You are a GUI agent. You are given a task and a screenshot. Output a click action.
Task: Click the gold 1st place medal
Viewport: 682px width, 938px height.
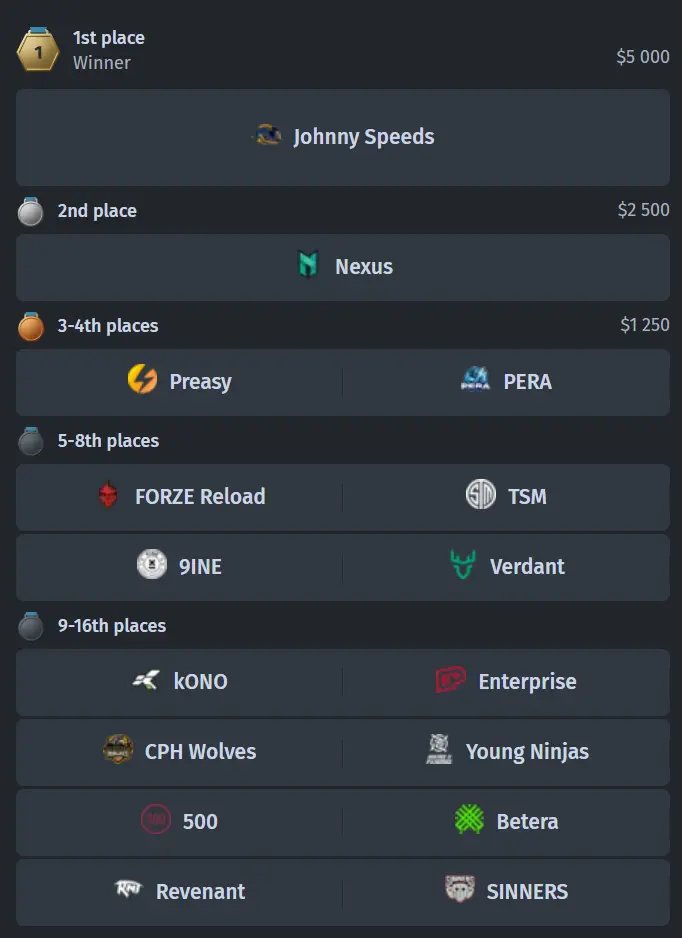point(38,50)
